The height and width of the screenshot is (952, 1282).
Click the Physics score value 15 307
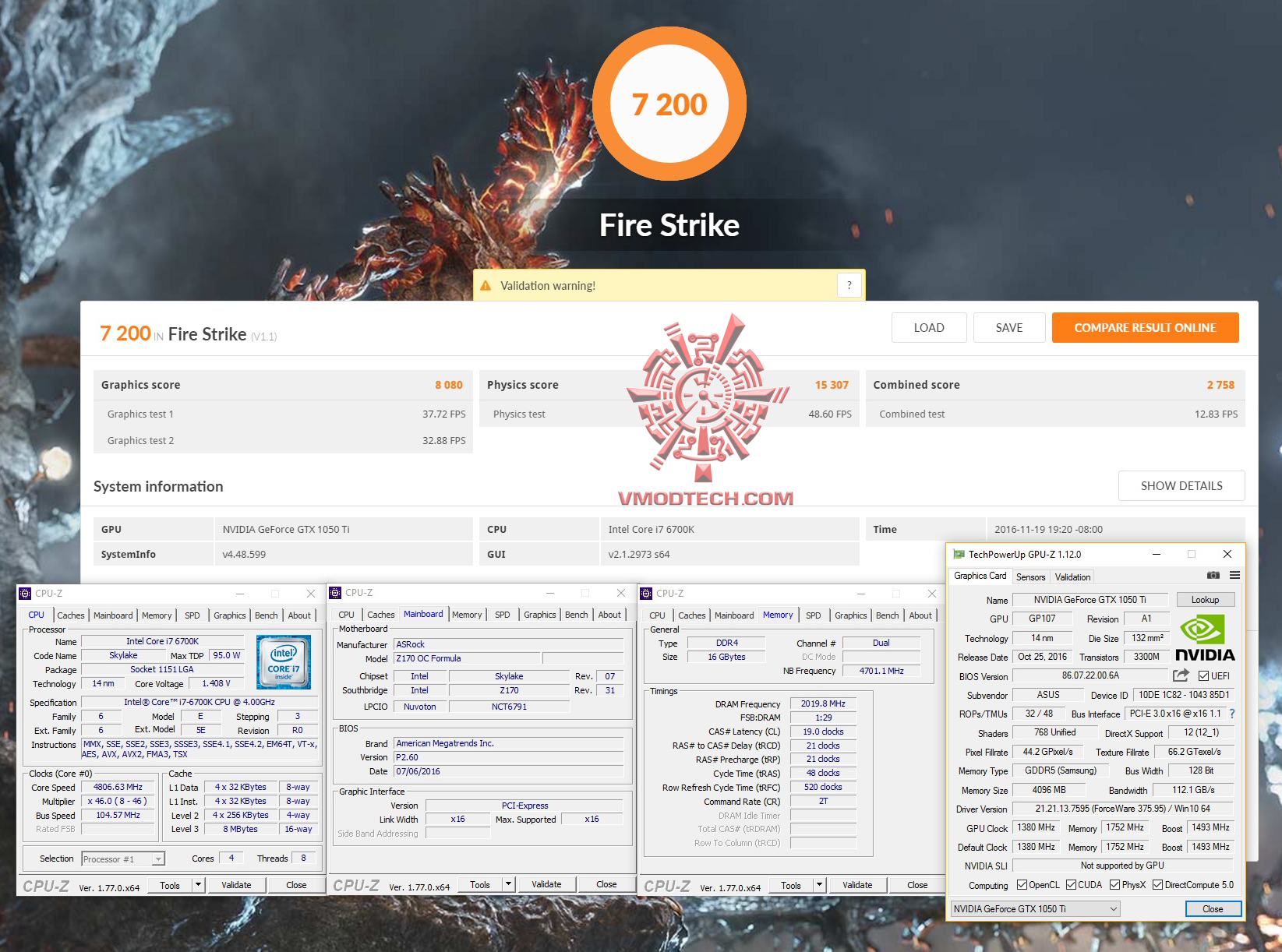tap(832, 385)
